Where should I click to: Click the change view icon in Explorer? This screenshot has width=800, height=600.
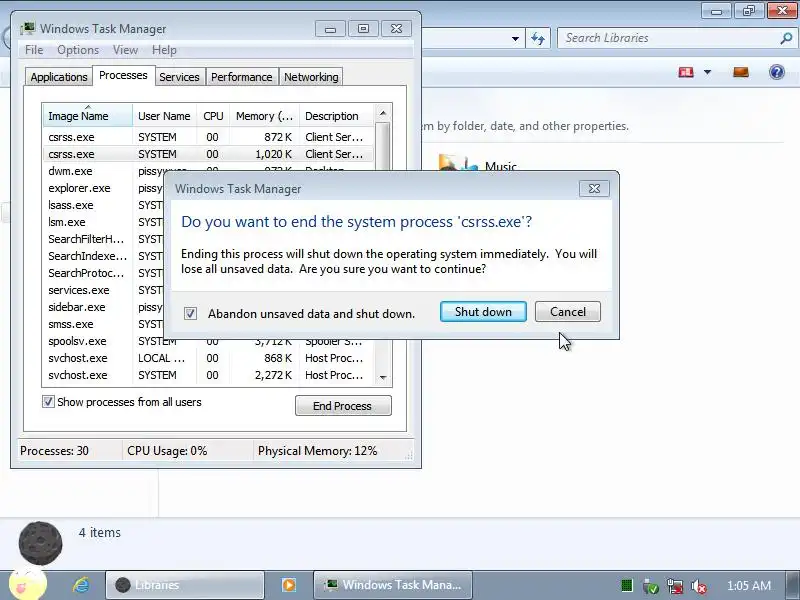[686, 72]
